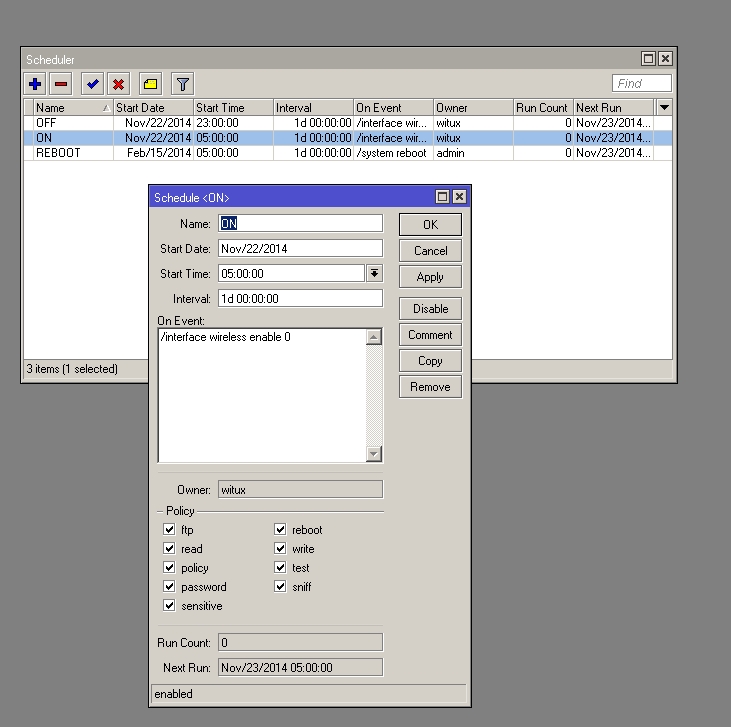
Task: Open the Start Time dropdown arrow
Action: (x=374, y=273)
